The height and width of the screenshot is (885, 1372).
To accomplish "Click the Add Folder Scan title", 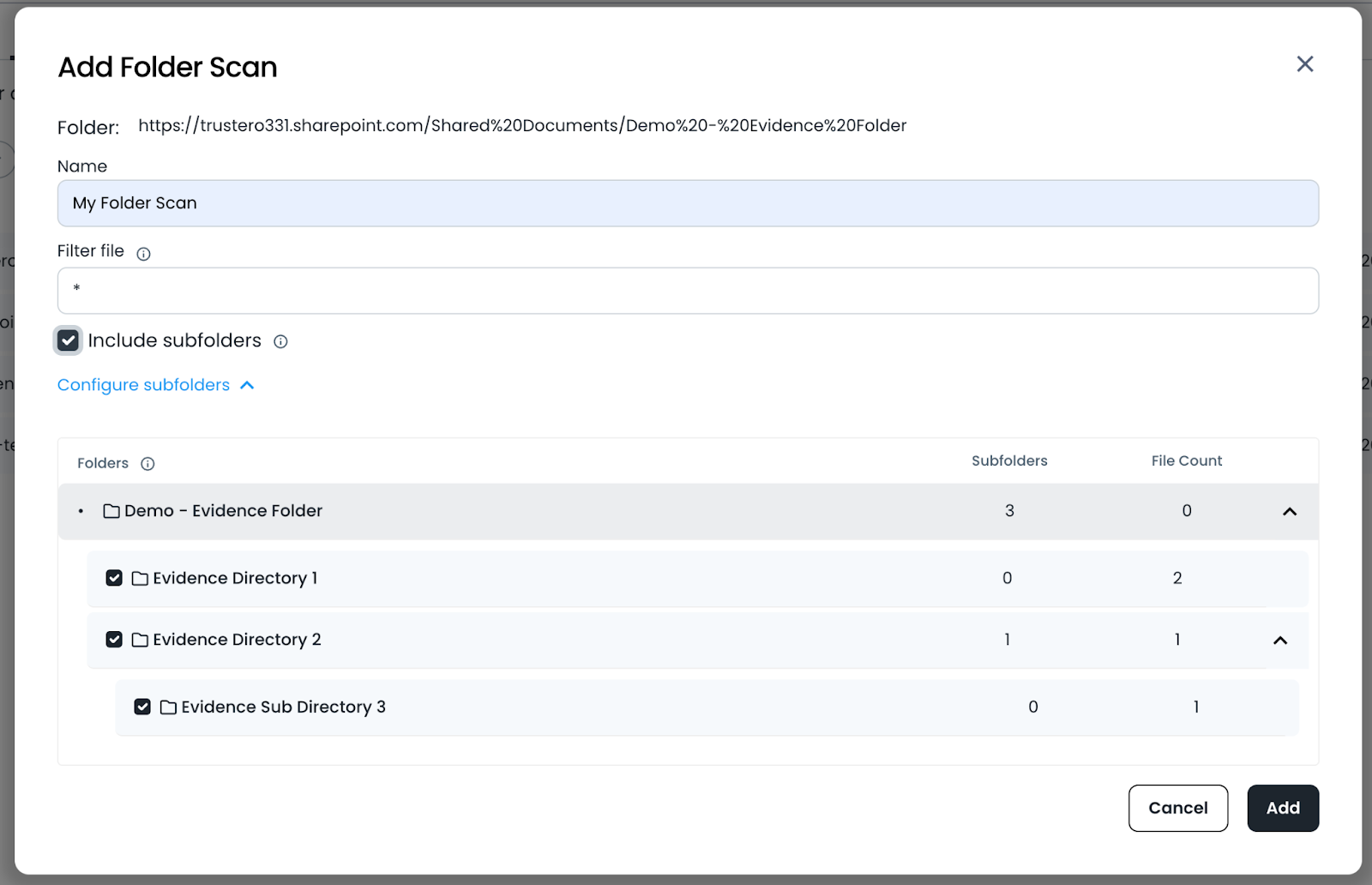I will coord(167,67).
